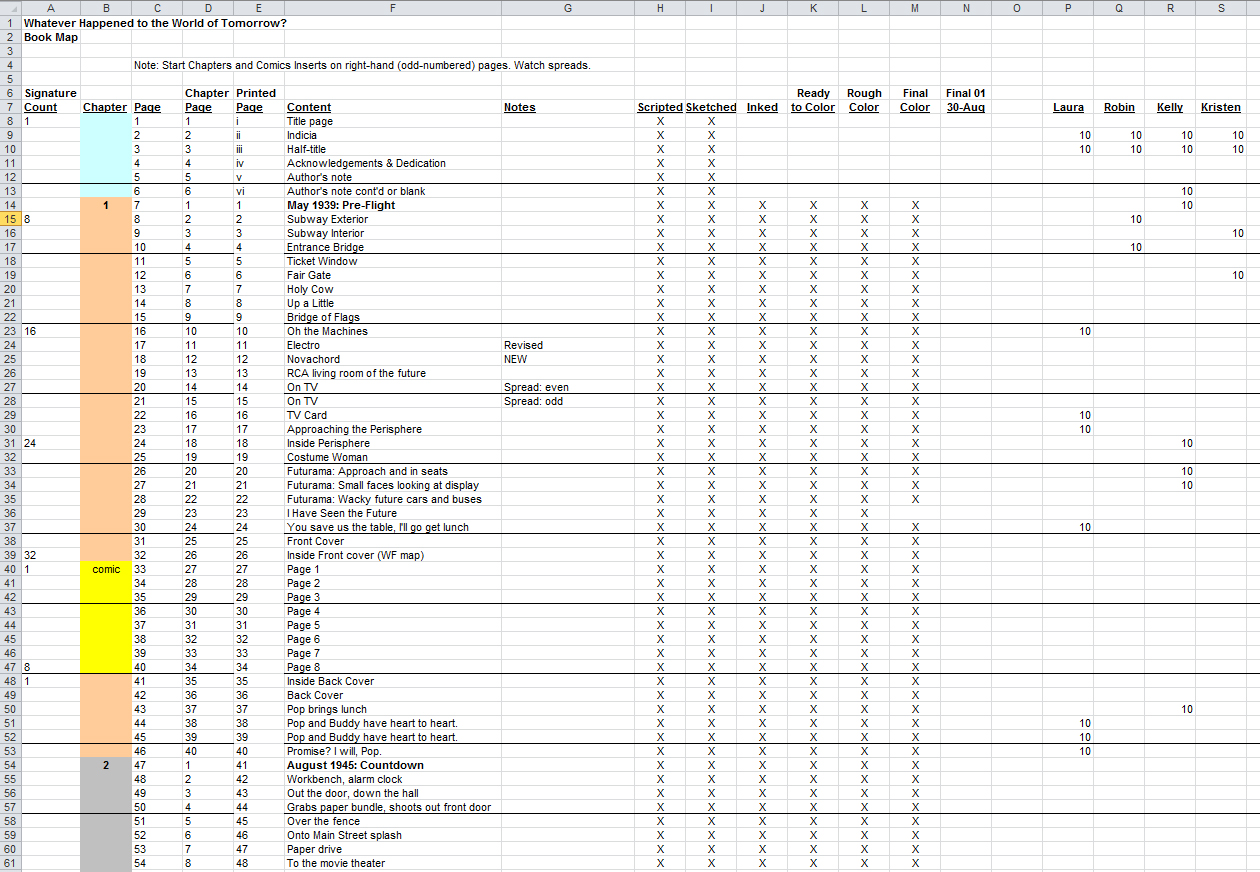Viewport: 1260px width, 872px height.
Task: Select the Kristen header cell
Action: [x=1220, y=107]
